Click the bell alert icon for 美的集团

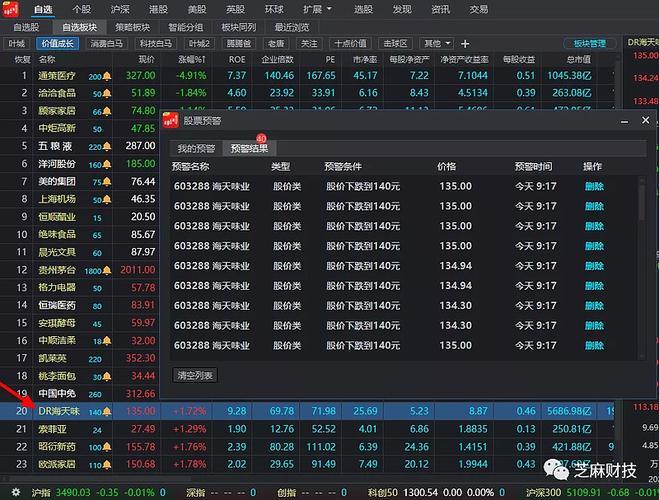(x=107, y=182)
